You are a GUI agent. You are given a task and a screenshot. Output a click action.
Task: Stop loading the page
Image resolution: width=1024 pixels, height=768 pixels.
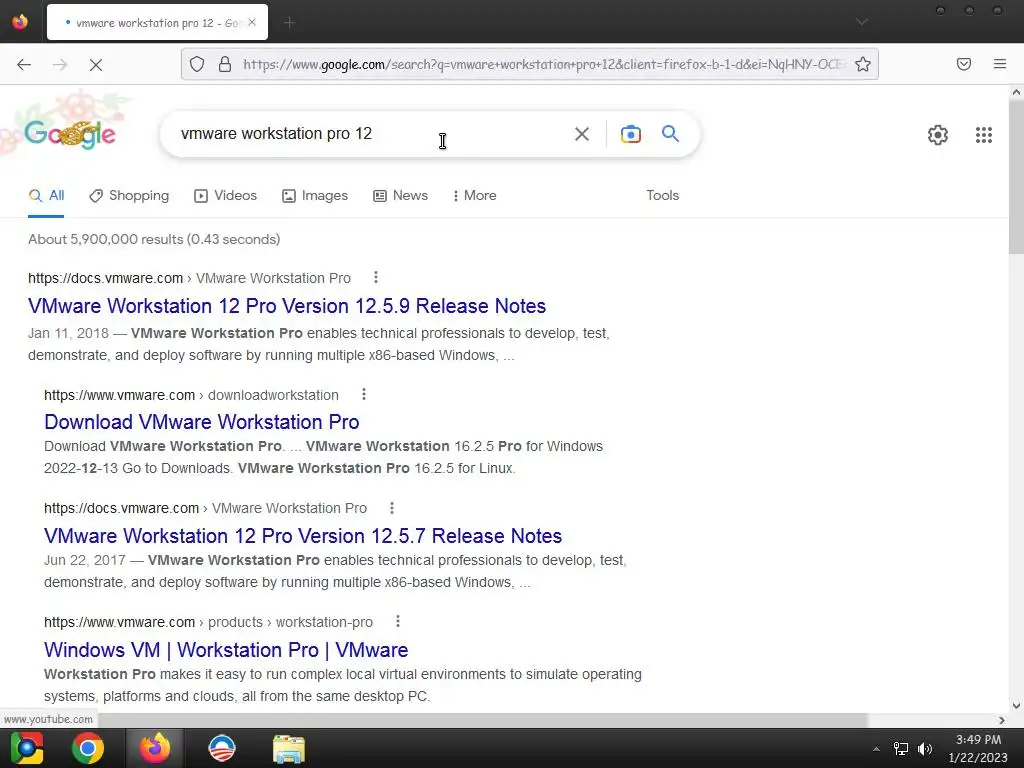click(x=95, y=64)
